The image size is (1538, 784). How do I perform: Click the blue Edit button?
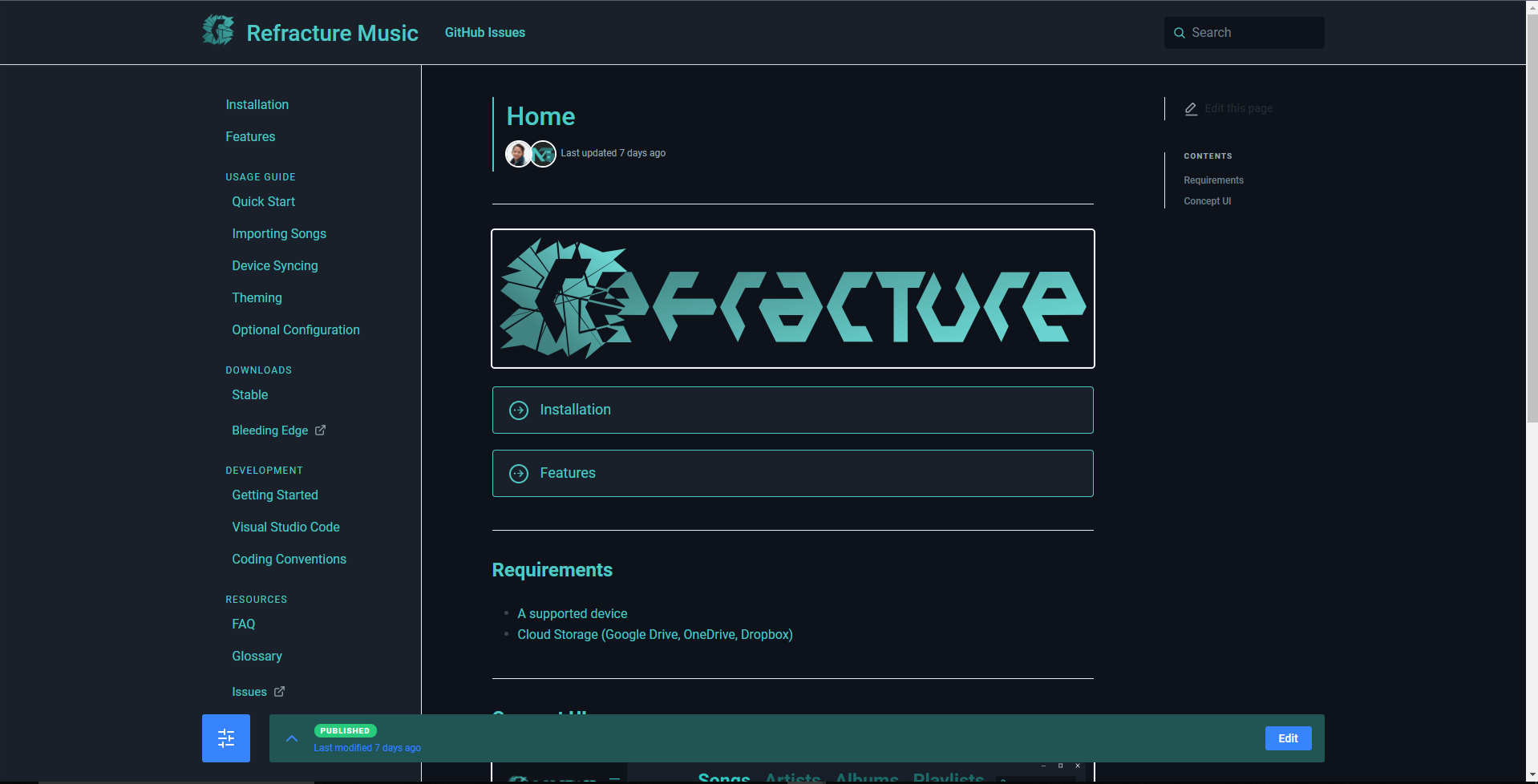click(x=1289, y=738)
